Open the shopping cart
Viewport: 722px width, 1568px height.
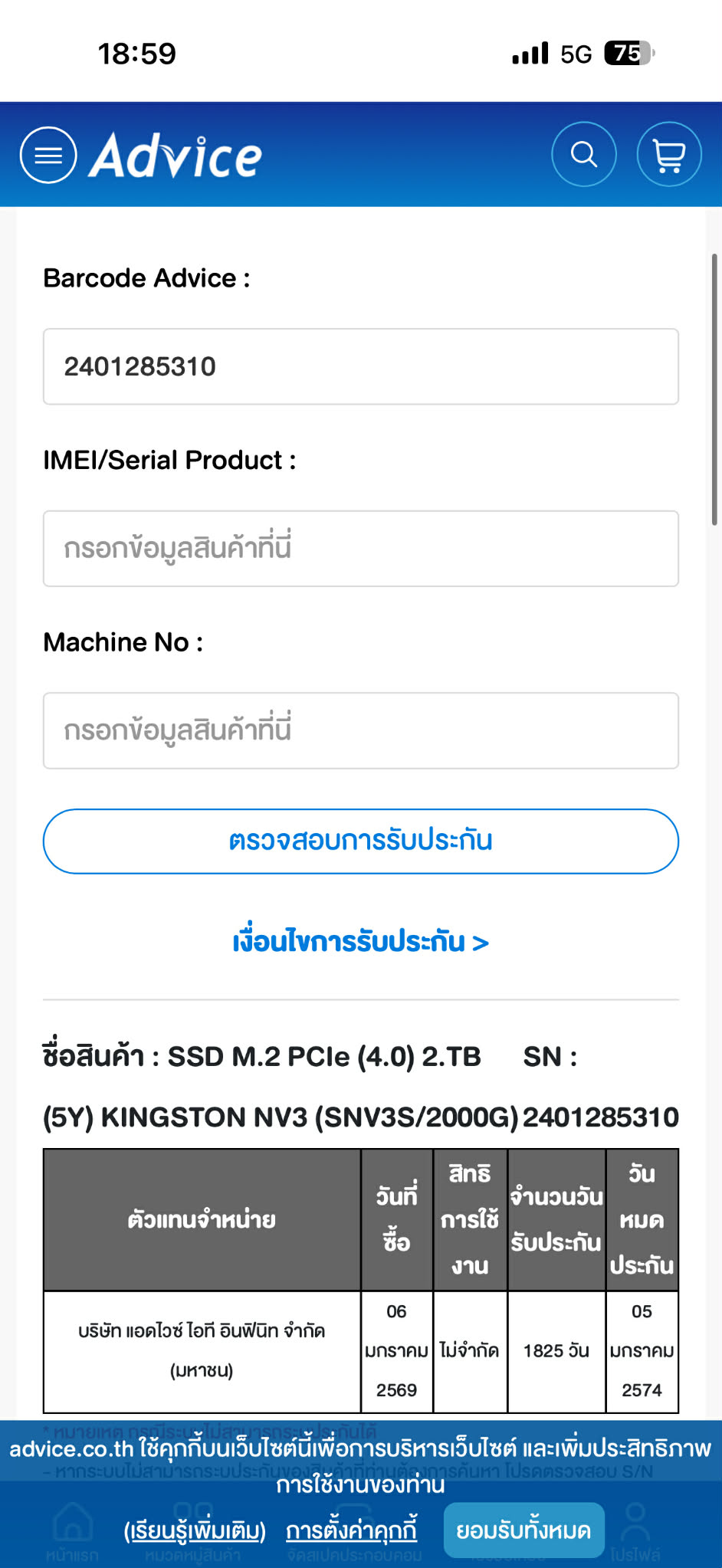tap(669, 155)
